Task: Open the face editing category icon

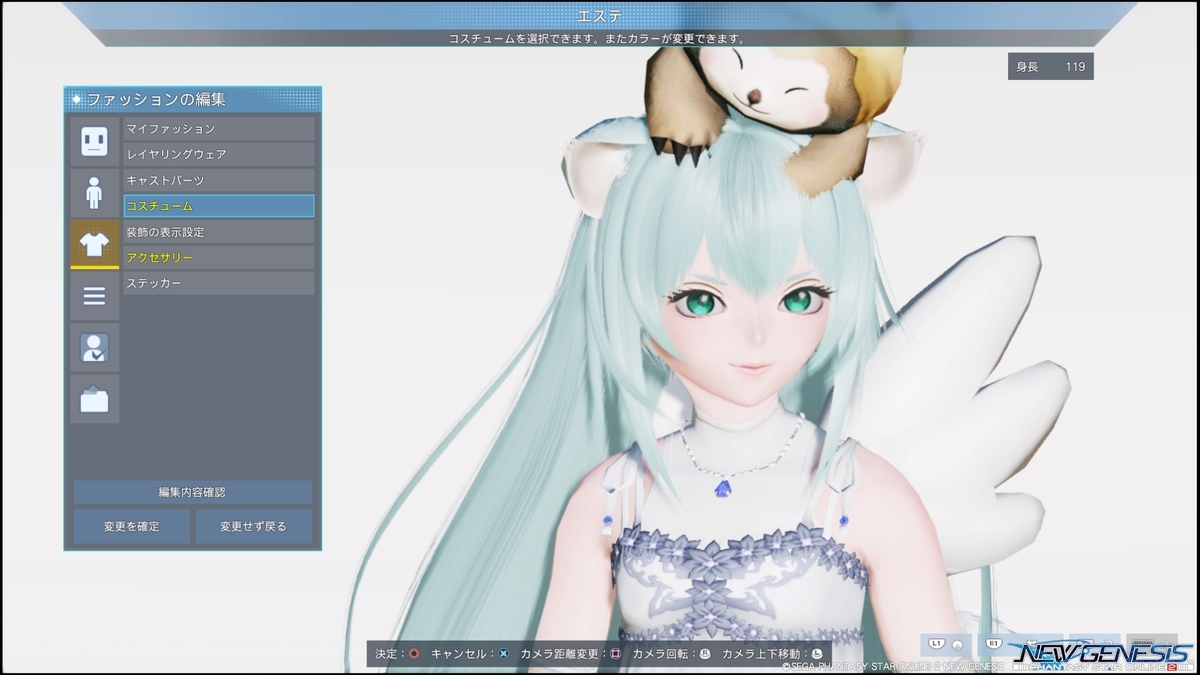Action: click(x=94, y=141)
